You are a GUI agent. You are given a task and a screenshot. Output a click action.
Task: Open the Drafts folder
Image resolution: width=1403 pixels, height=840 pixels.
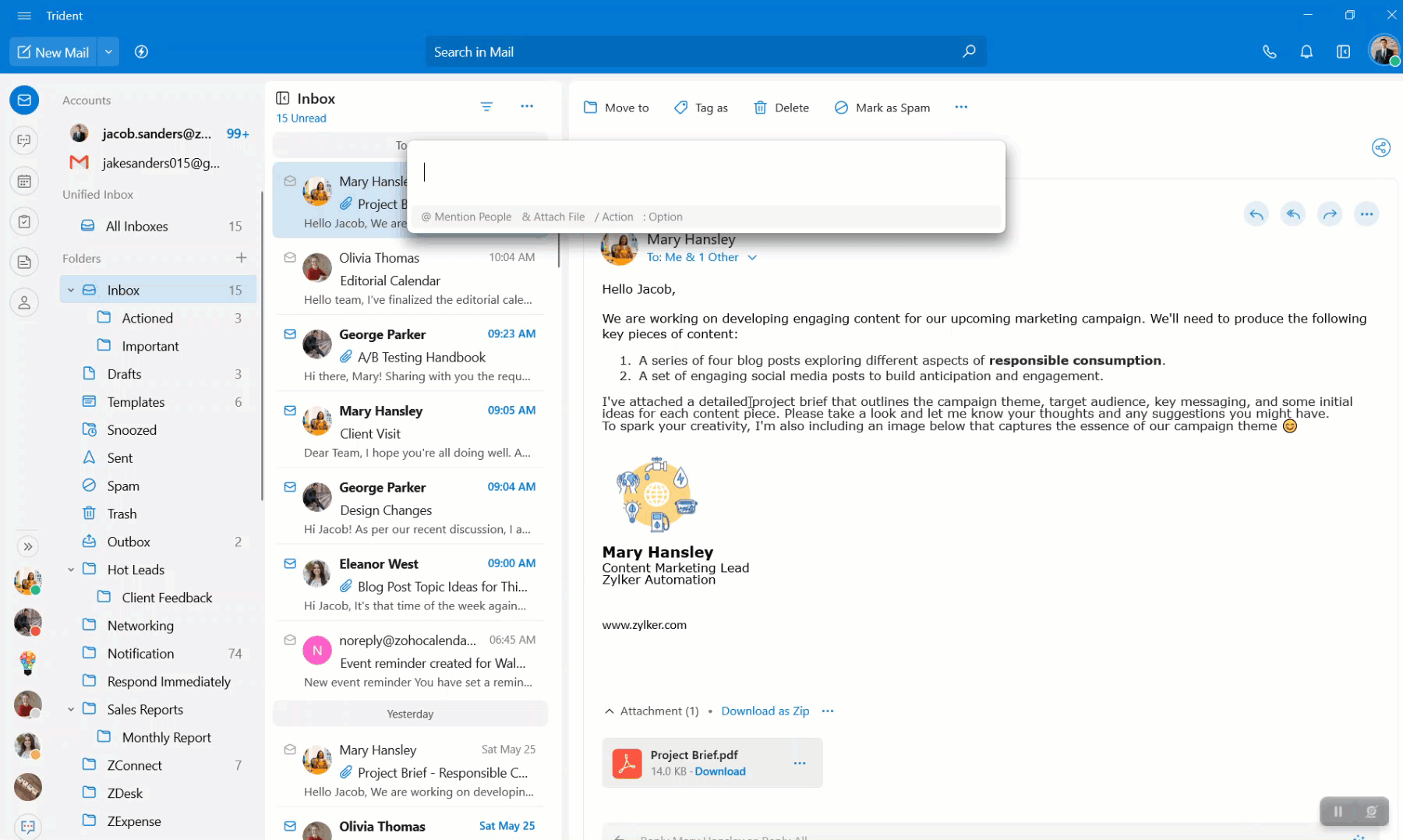click(124, 374)
